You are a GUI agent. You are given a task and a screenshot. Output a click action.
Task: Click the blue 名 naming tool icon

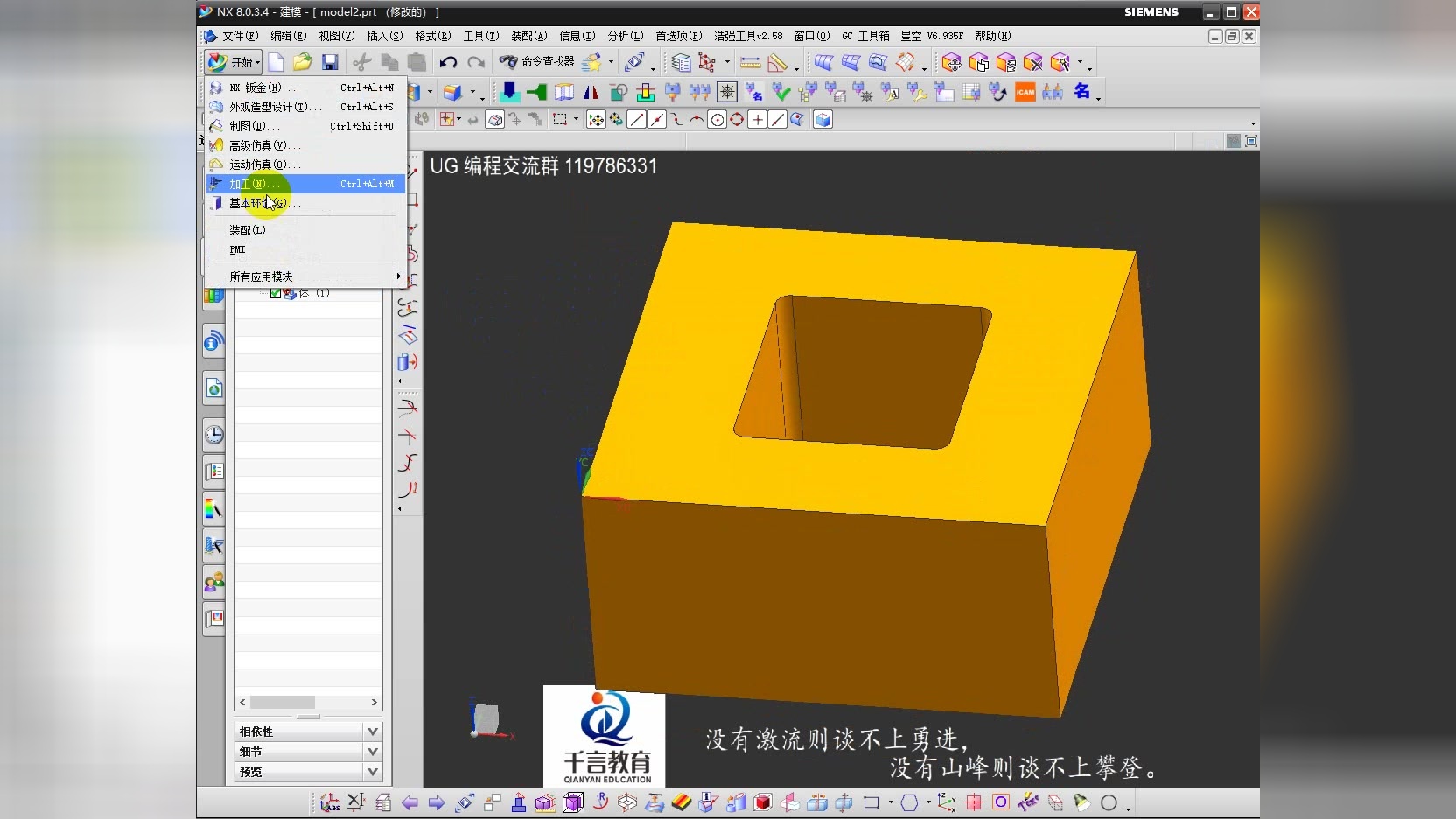(x=1081, y=91)
